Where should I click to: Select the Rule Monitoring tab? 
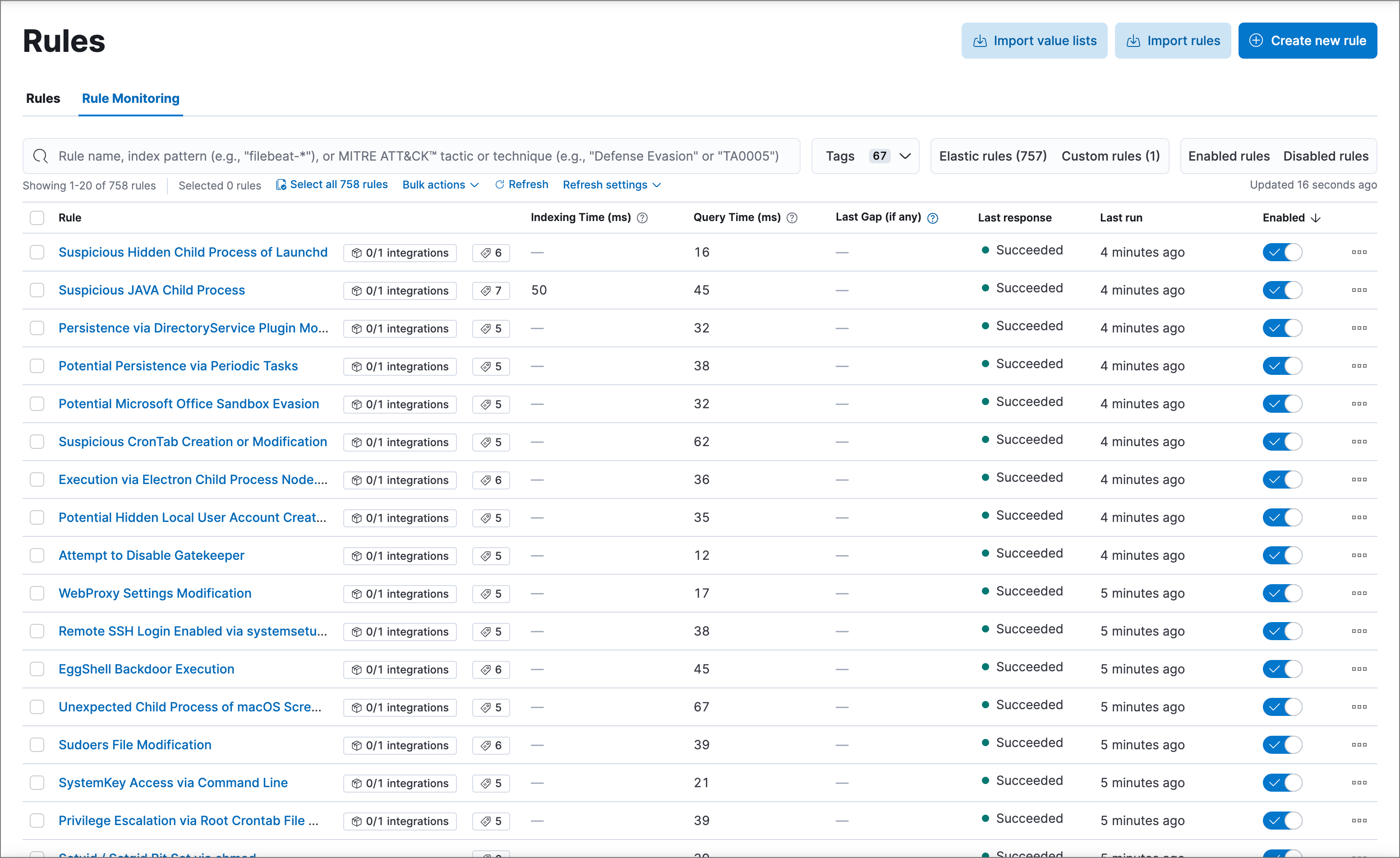click(131, 98)
